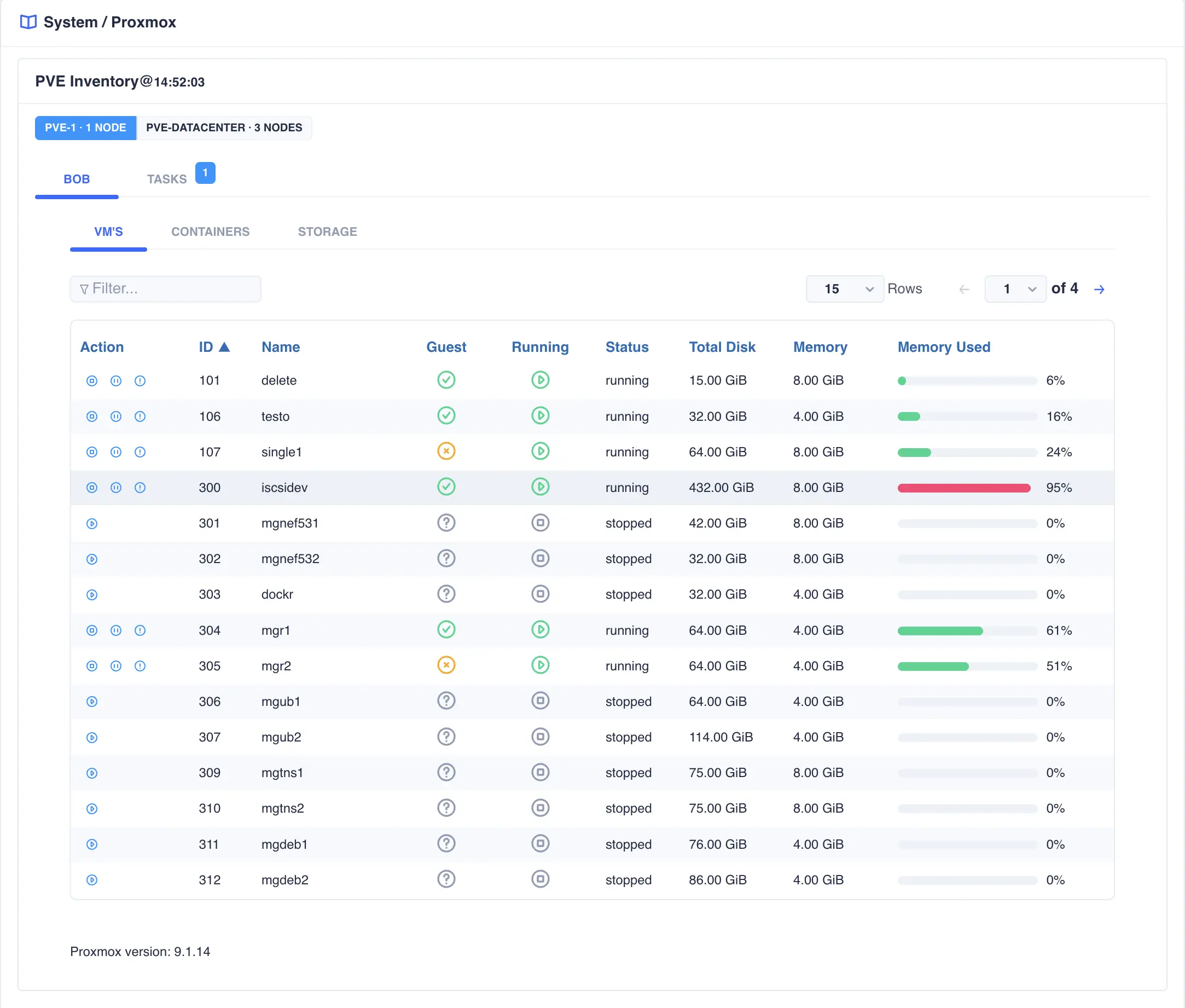Sort by Total Disk column header

(x=722, y=347)
